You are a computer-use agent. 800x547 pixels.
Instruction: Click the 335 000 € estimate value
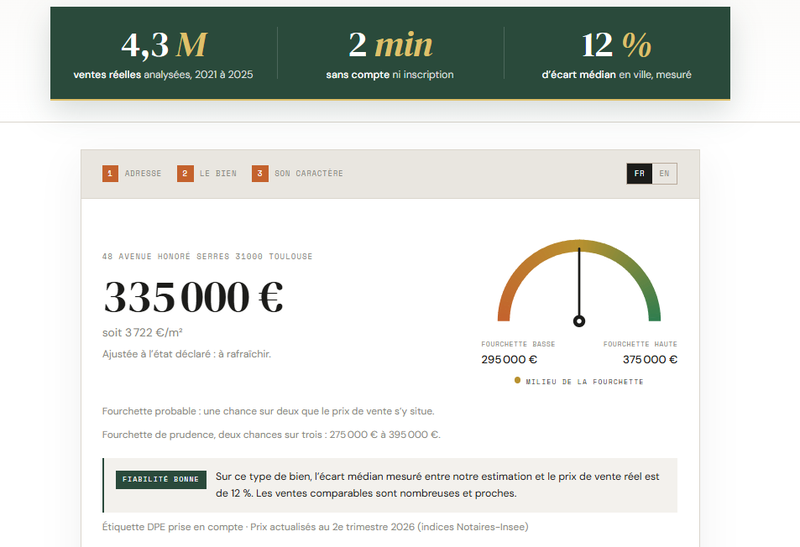[193, 297]
